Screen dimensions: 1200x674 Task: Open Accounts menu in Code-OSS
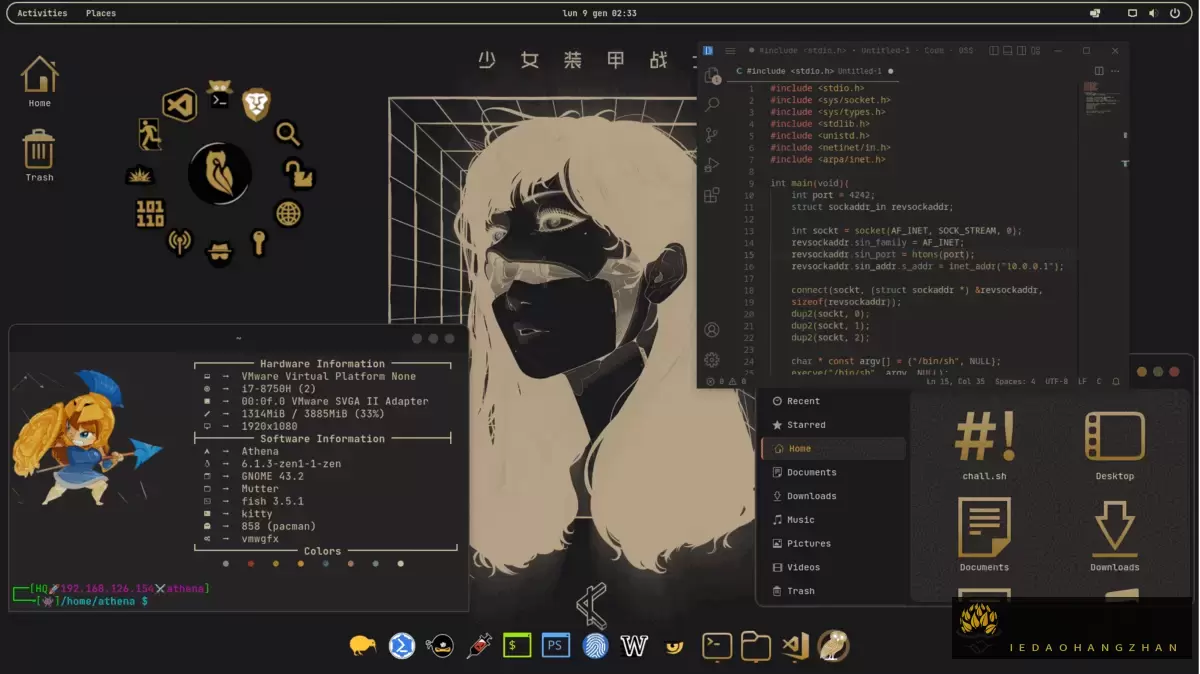[x=712, y=330]
